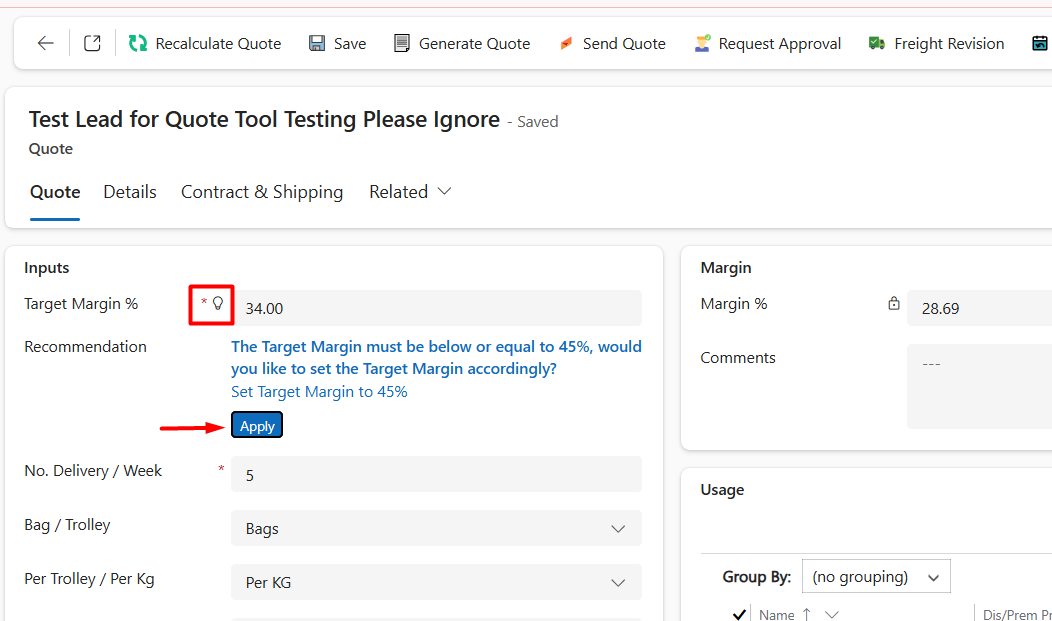The width and height of the screenshot is (1052, 621).
Task: Click the Freight Revision truck icon
Action: [x=876, y=44]
